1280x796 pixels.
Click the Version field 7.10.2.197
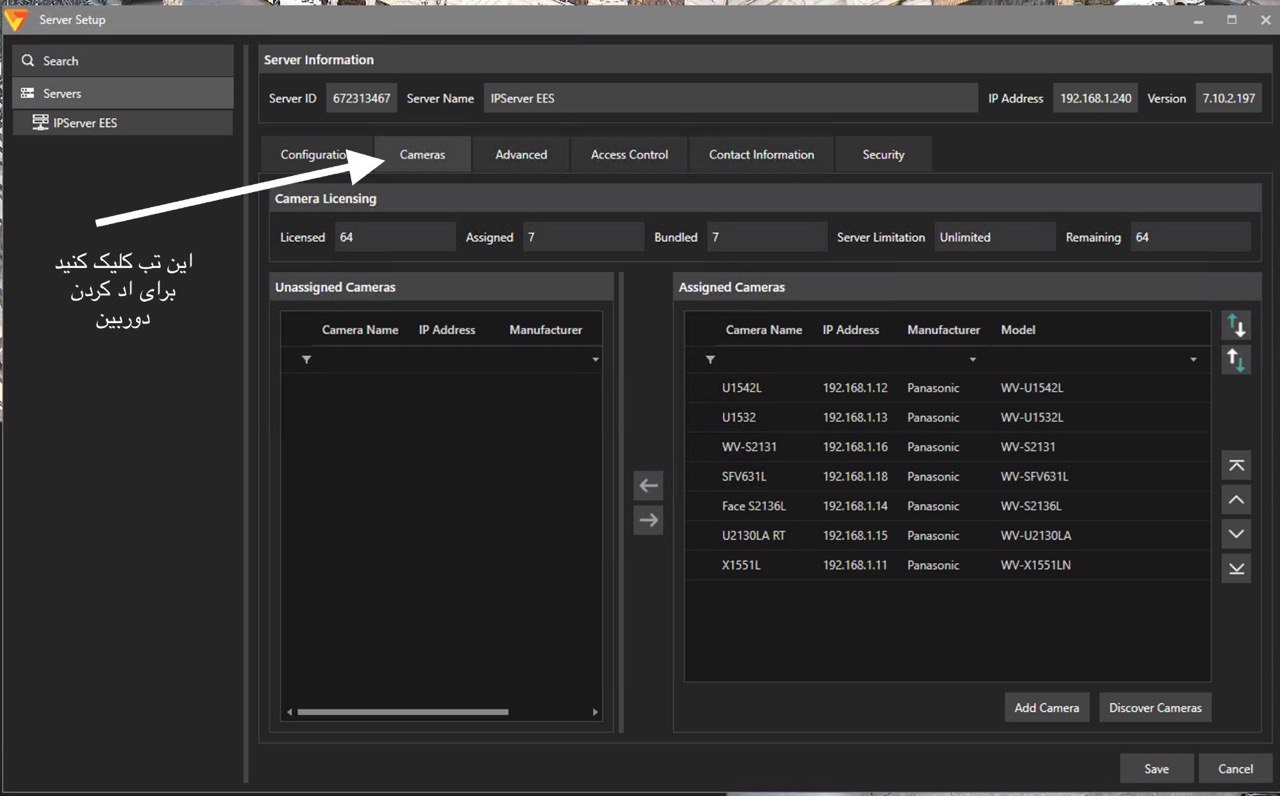(1229, 98)
